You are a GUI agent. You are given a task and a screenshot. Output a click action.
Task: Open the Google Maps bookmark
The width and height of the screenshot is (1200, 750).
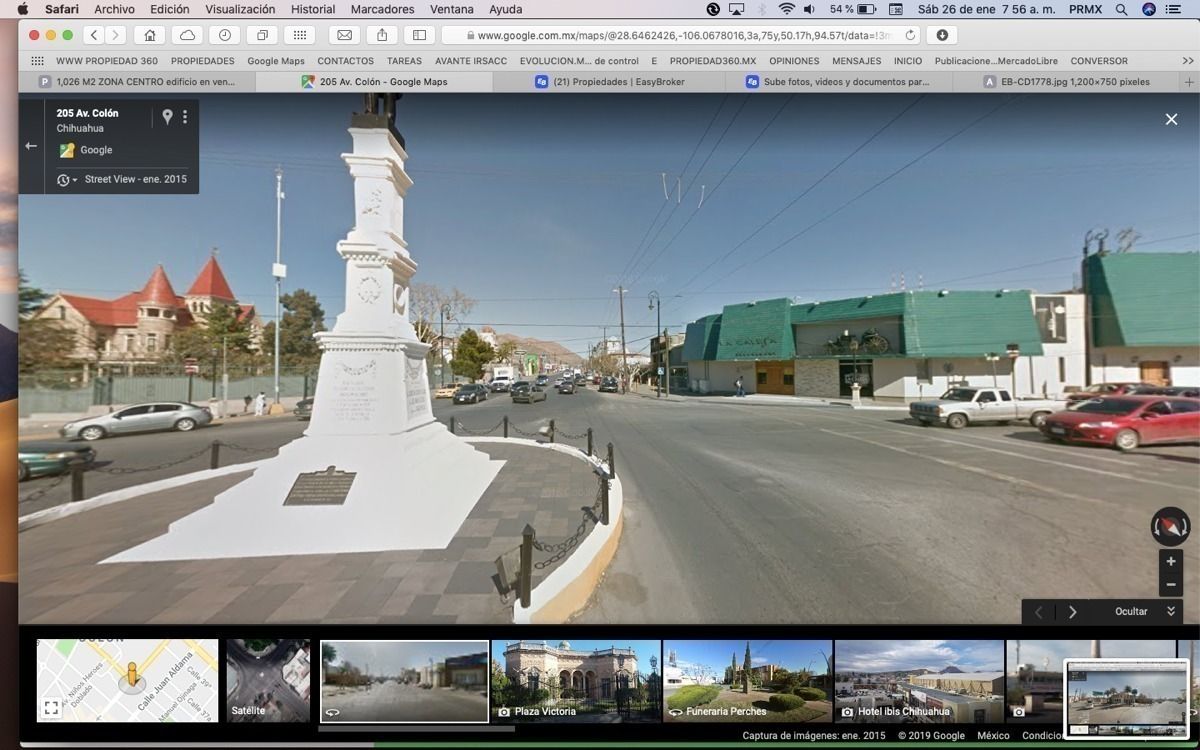coord(276,61)
